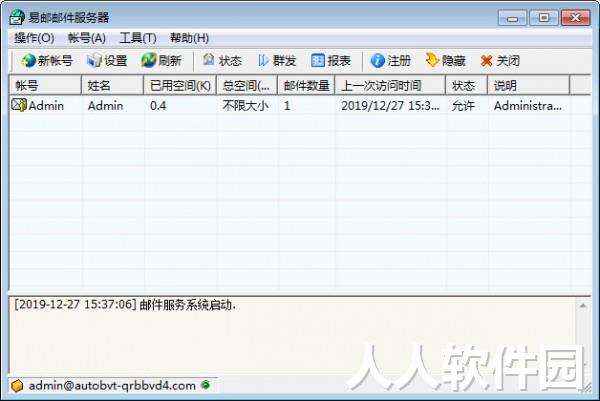
Task: Select the 0.4 used space value
Action: tap(158, 106)
